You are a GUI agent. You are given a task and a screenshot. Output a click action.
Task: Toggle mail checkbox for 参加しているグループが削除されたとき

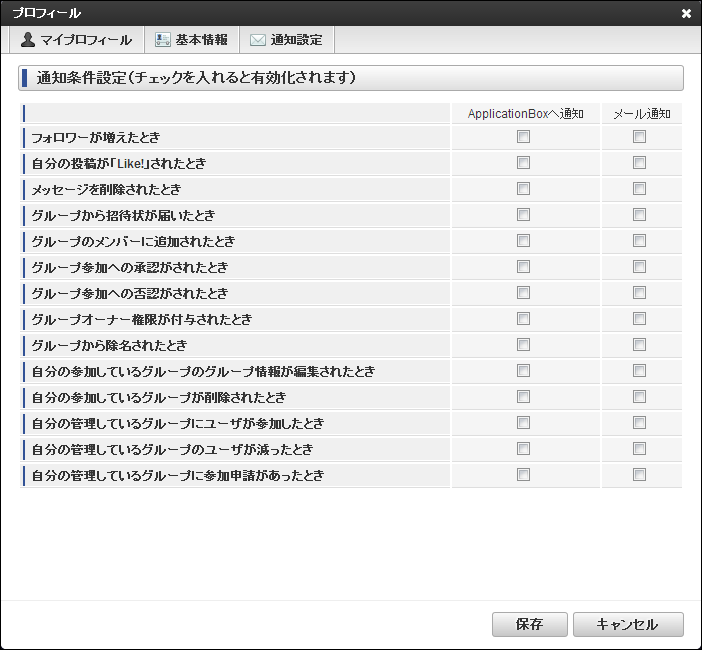(639, 396)
